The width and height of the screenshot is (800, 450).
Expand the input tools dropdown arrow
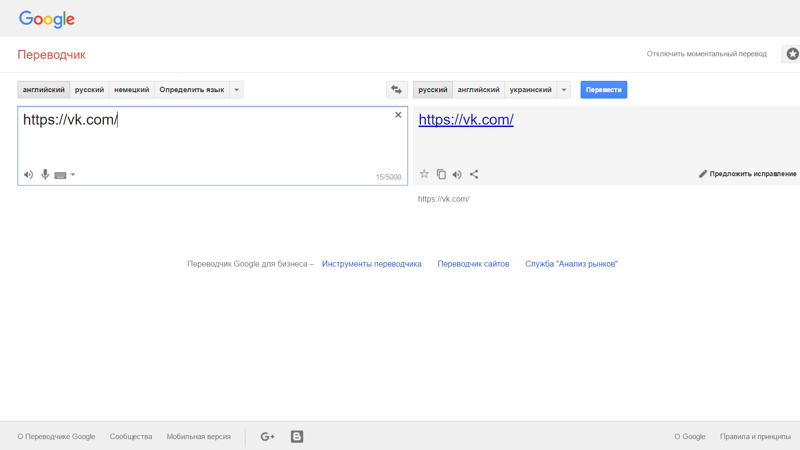[x=73, y=174]
